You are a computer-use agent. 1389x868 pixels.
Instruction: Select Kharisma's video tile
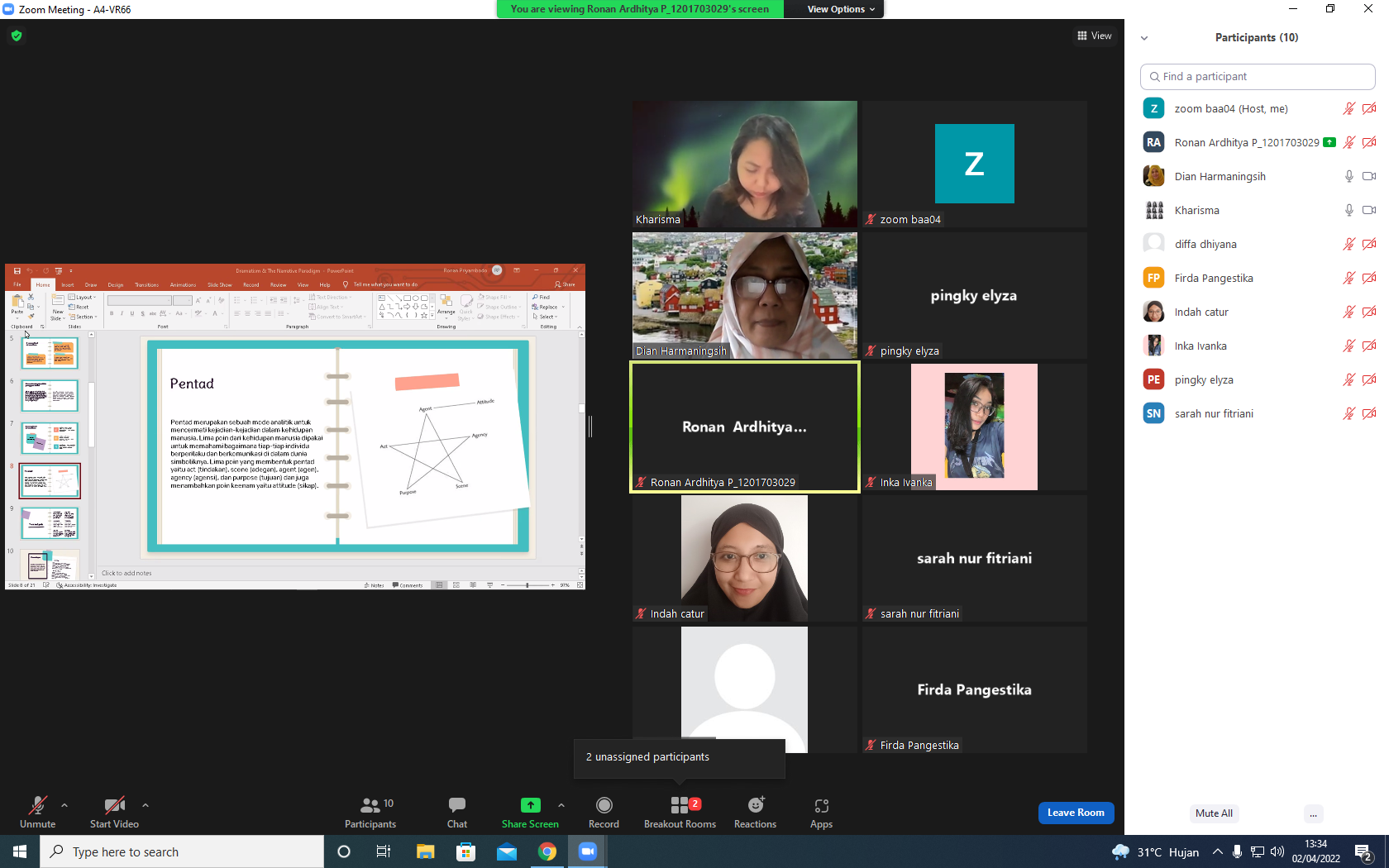[x=745, y=164]
